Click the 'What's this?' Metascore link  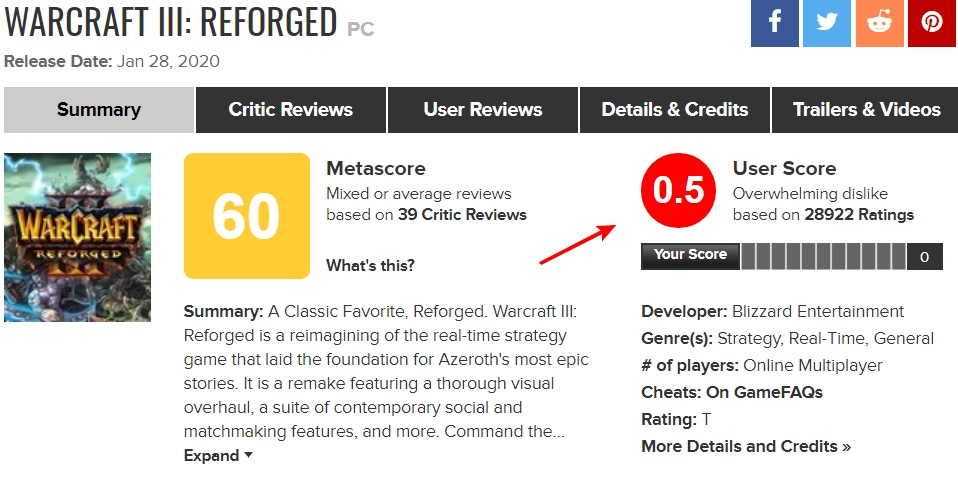click(370, 265)
